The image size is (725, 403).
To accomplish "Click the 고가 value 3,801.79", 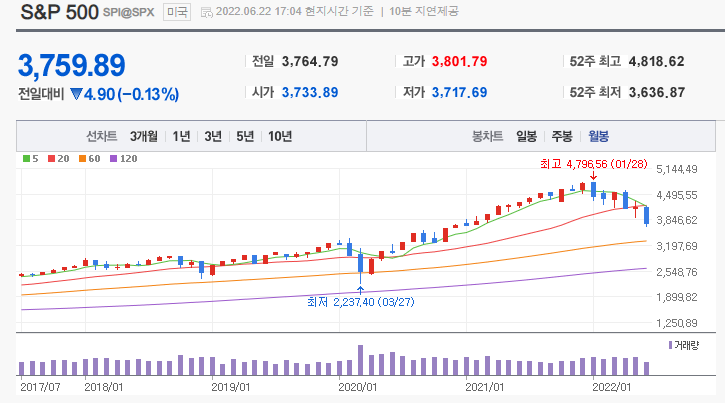I will [x=460, y=61].
